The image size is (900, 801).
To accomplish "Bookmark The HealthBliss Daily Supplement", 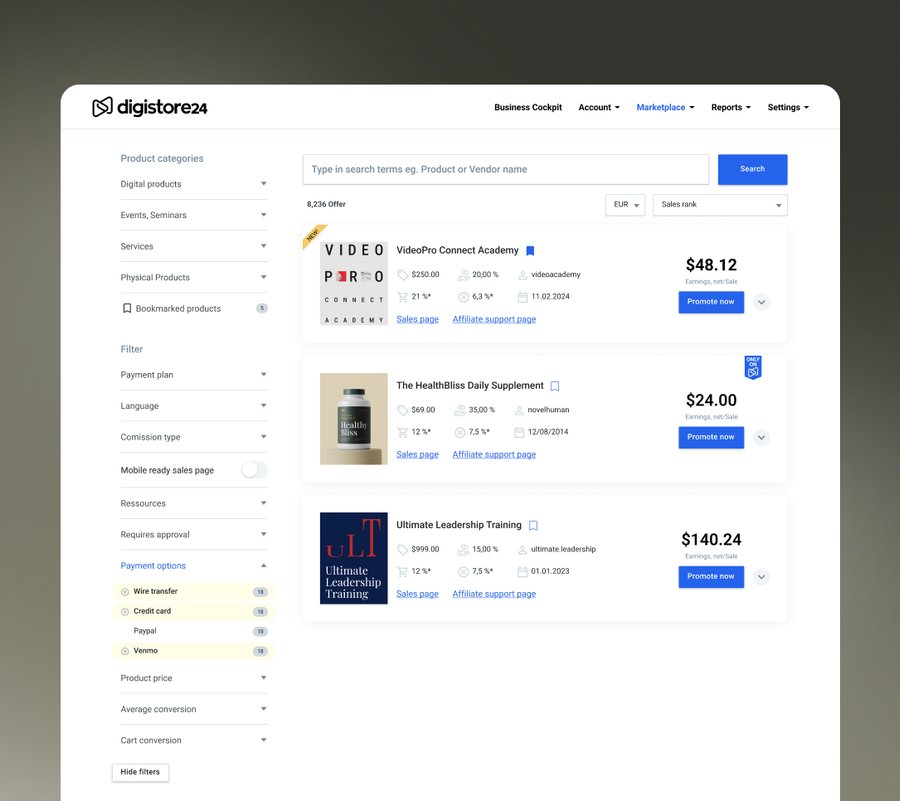I will pyautogui.click(x=555, y=386).
